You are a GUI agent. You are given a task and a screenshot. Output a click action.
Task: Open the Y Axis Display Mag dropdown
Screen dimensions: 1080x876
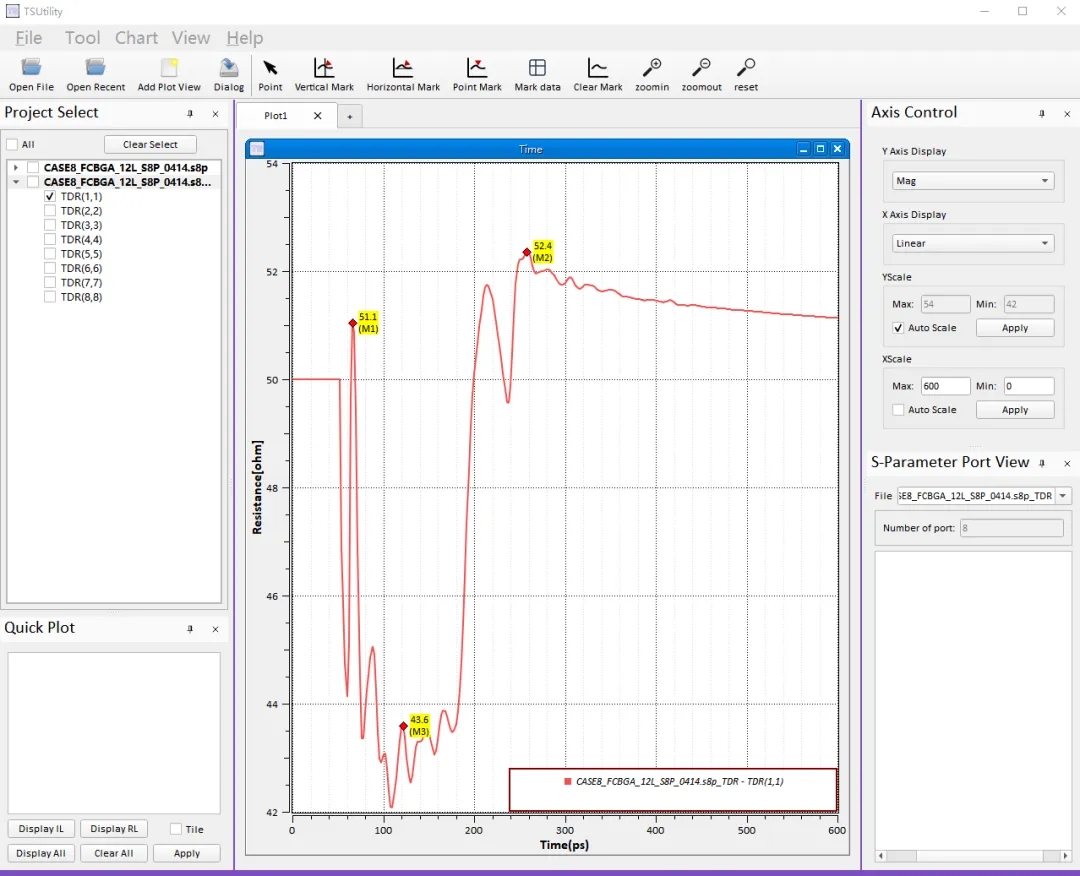[972, 181]
